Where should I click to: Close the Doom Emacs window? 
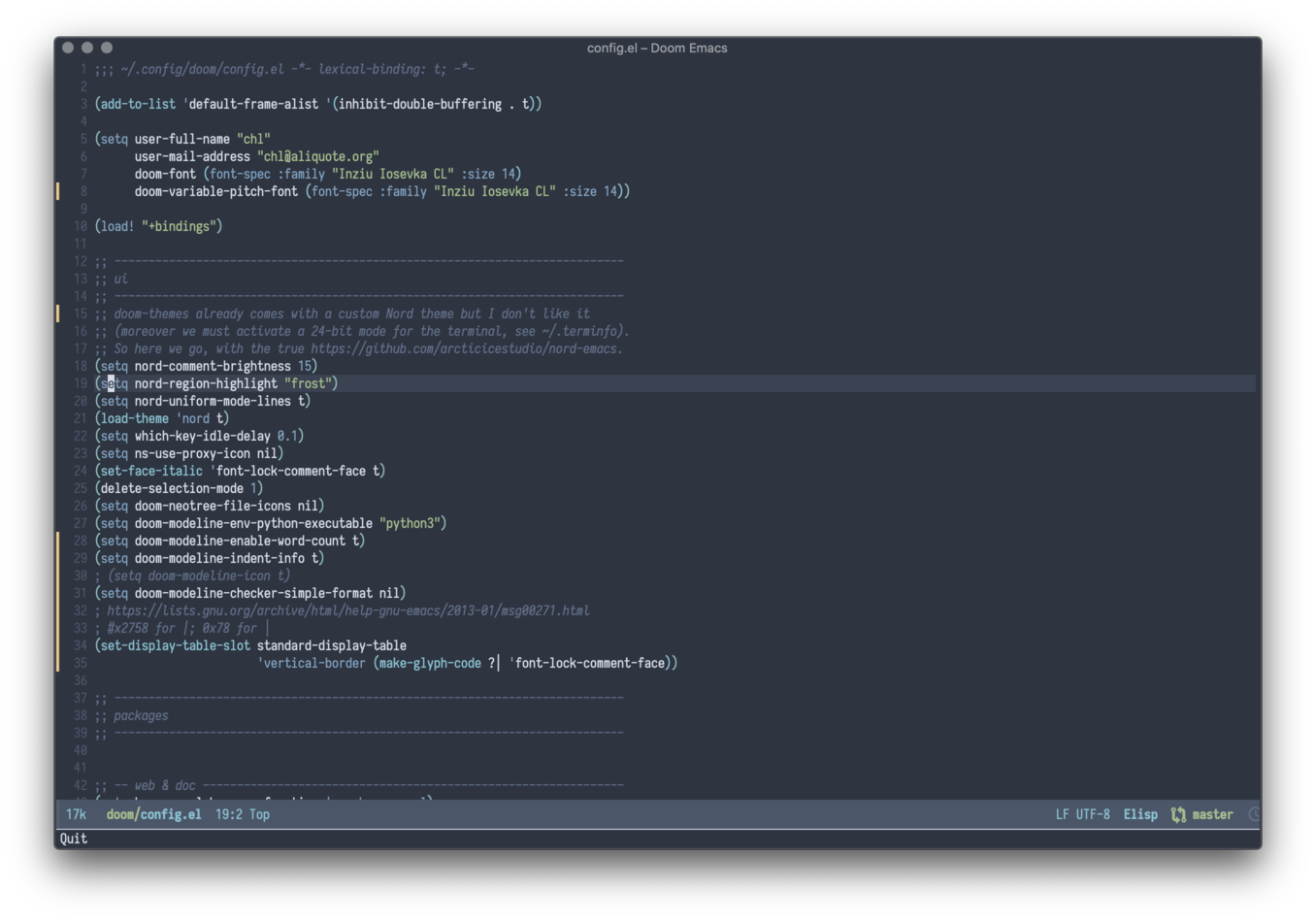[x=68, y=48]
